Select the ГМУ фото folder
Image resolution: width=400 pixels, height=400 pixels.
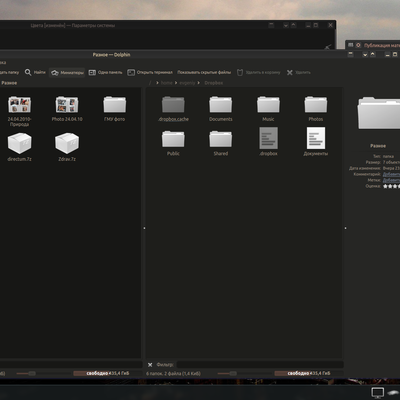click(x=115, y=109)
